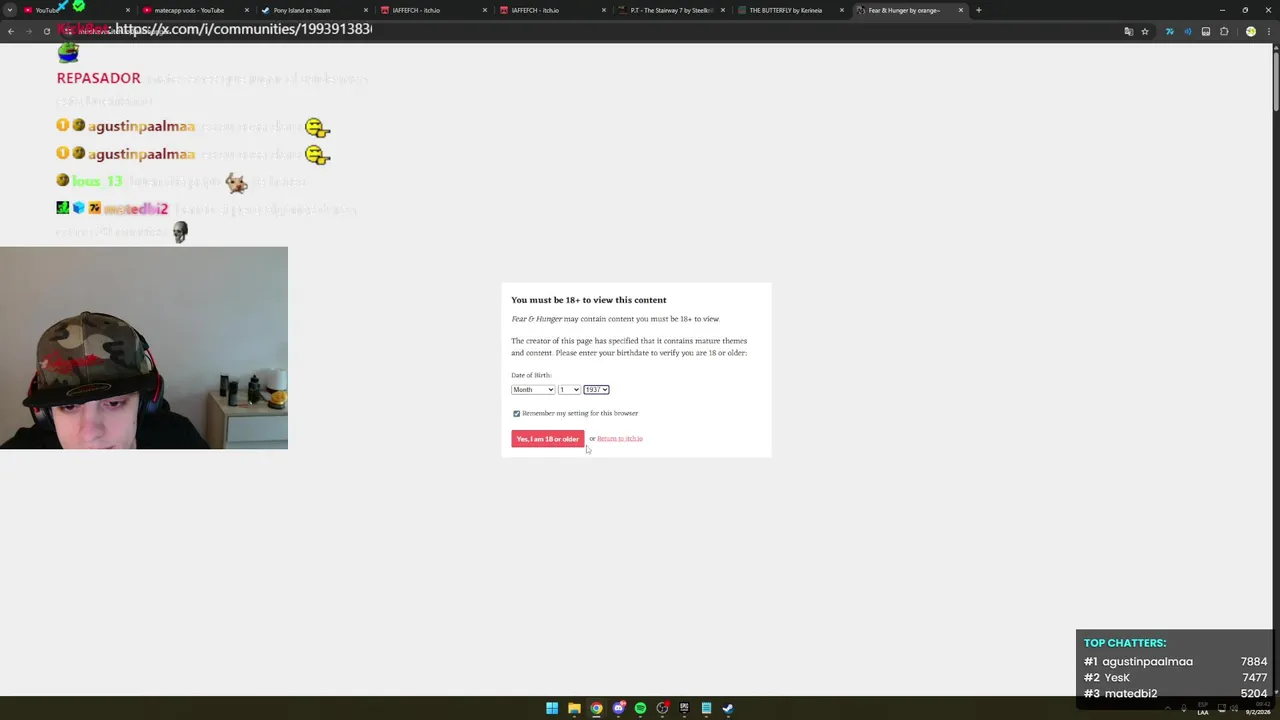The width and height of the screenshot is (1280, 720).
Task: Click the browser back arrow
Action: [x=10, y=31]
